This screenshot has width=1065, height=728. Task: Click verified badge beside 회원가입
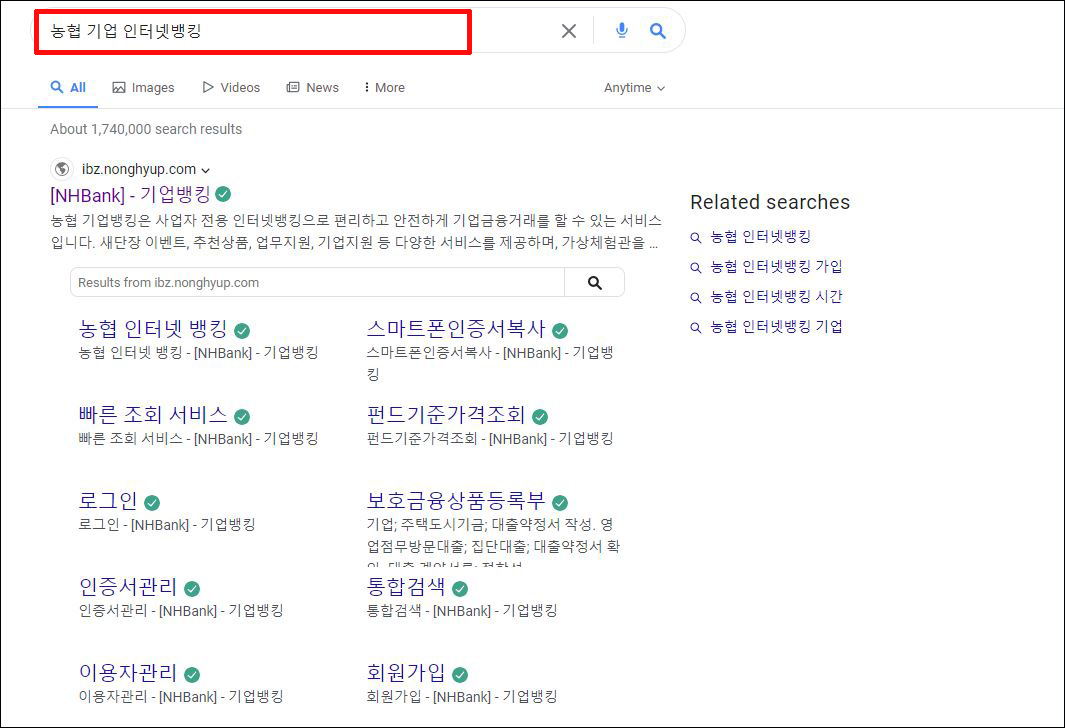[460, 674]
